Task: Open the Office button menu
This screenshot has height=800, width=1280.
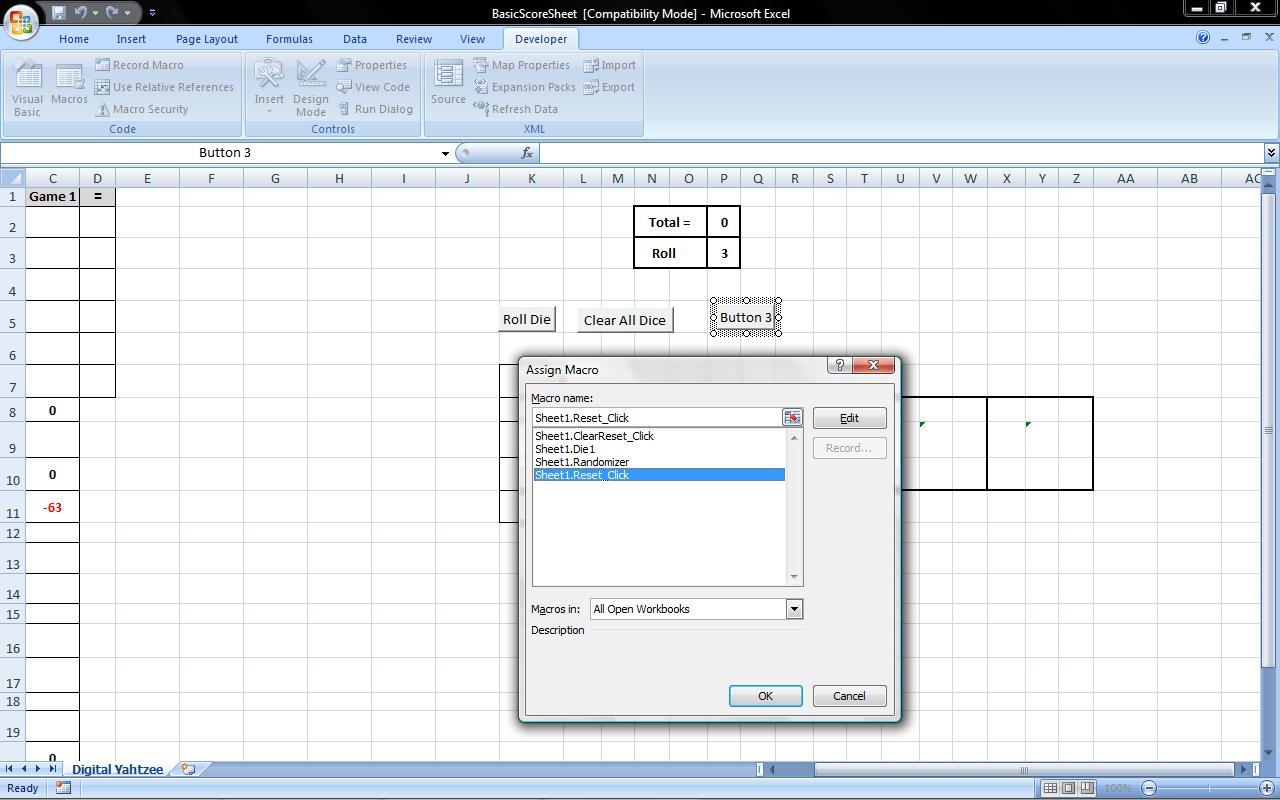Action: (x=20, y=20)
